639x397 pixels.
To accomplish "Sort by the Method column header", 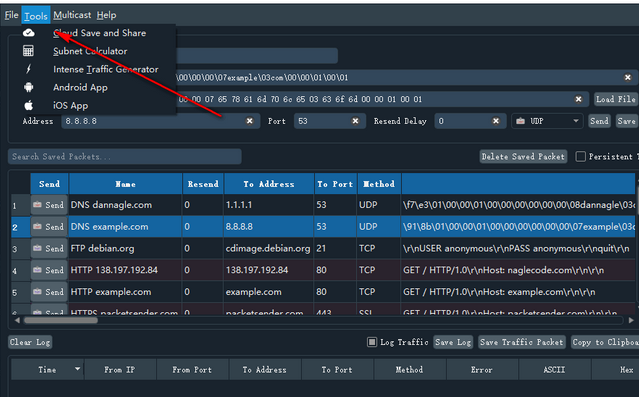I will 379,184.
